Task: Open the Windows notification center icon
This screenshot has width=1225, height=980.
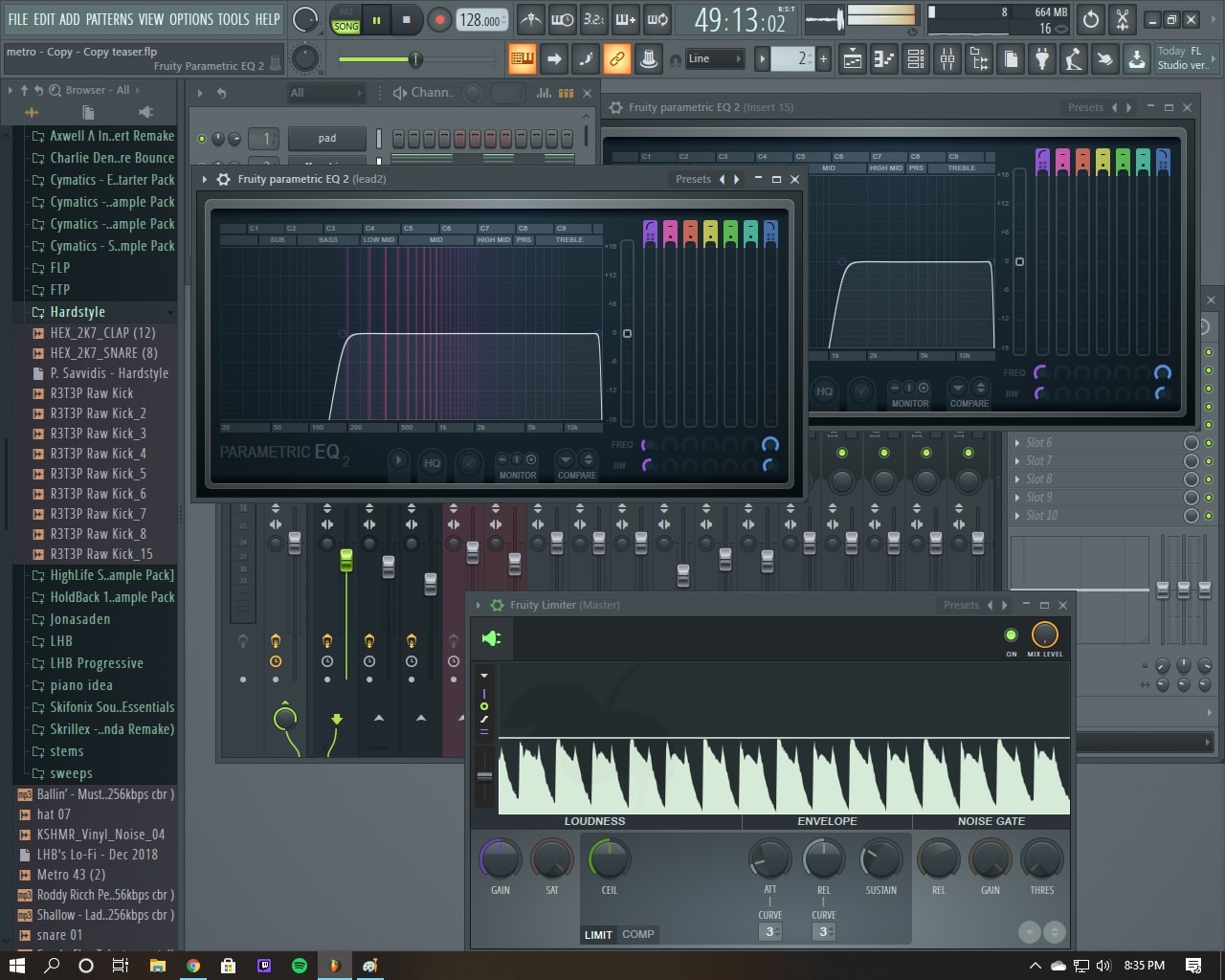Action: coord(1193,966)
